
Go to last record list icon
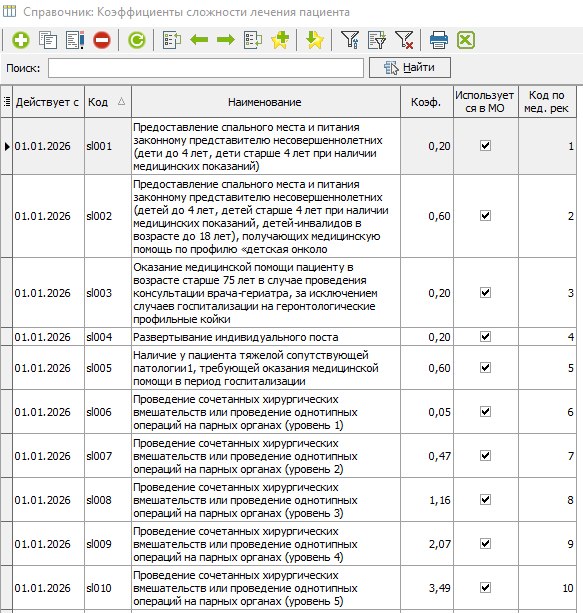click(x=253, y=40)
